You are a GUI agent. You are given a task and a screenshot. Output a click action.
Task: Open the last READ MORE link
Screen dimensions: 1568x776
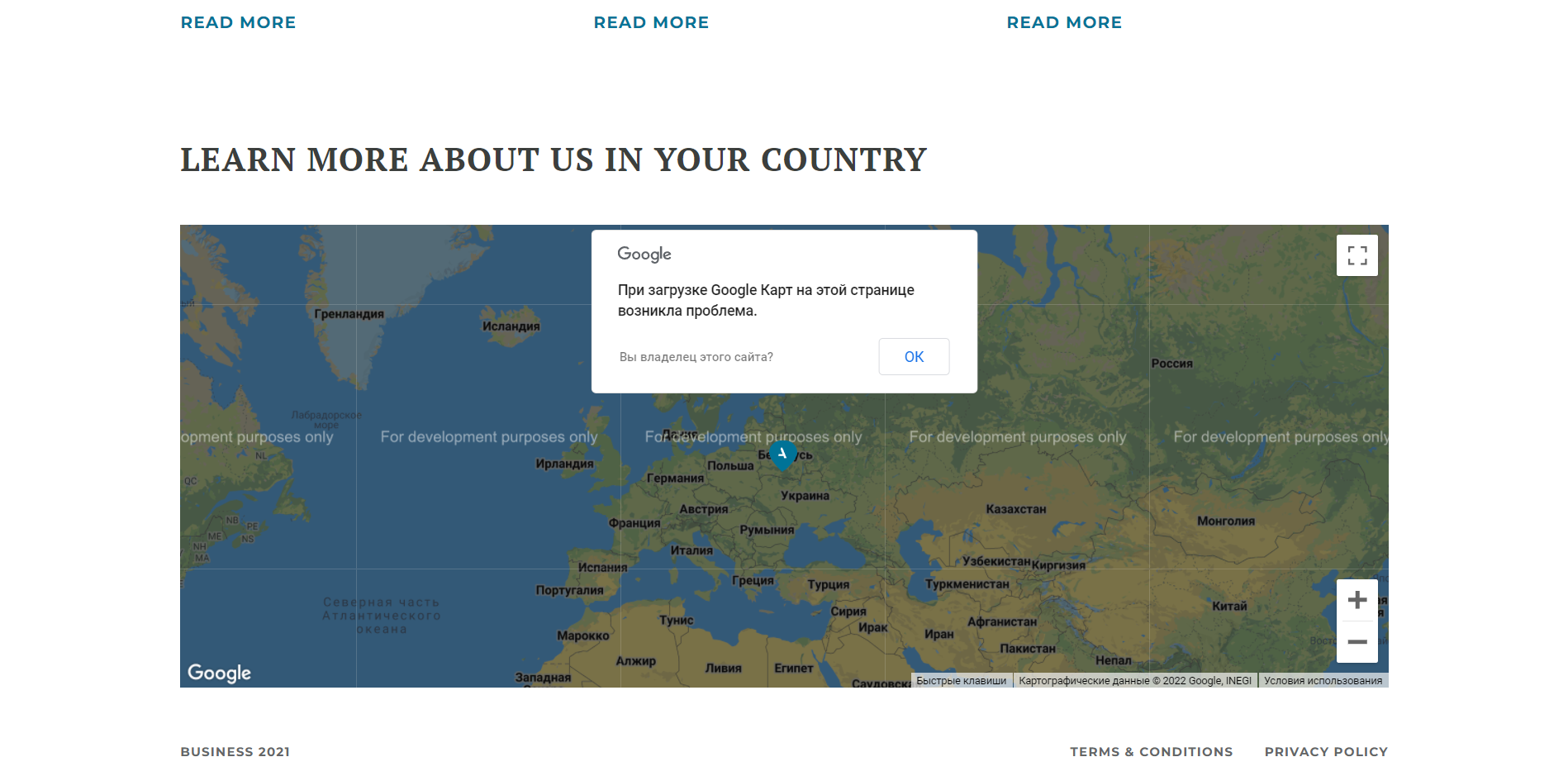(1064, 22)
